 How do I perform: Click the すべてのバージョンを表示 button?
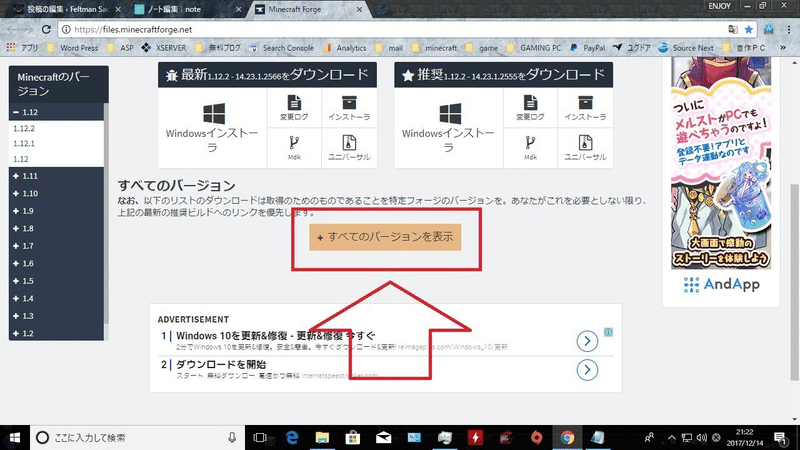[385, 237]
